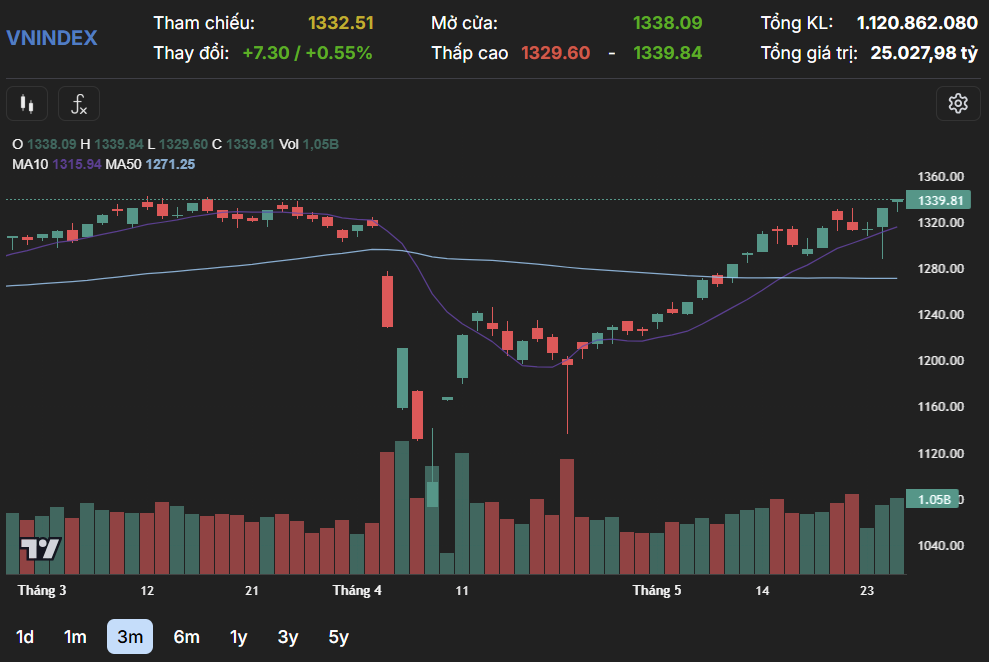Image resolution: width=989 pixels, height=662 pixels.
Task: Click the Tổng KL label
Action: [797, 23]
